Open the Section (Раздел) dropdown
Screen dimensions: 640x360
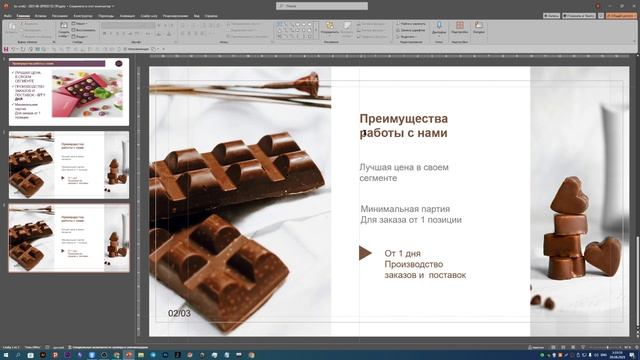pyautogui.click(x=80, y=36)
